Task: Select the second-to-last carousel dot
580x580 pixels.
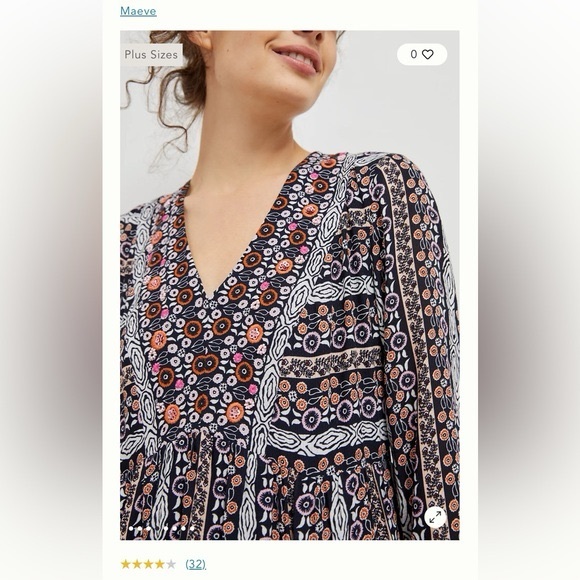Action: point(183,529)
